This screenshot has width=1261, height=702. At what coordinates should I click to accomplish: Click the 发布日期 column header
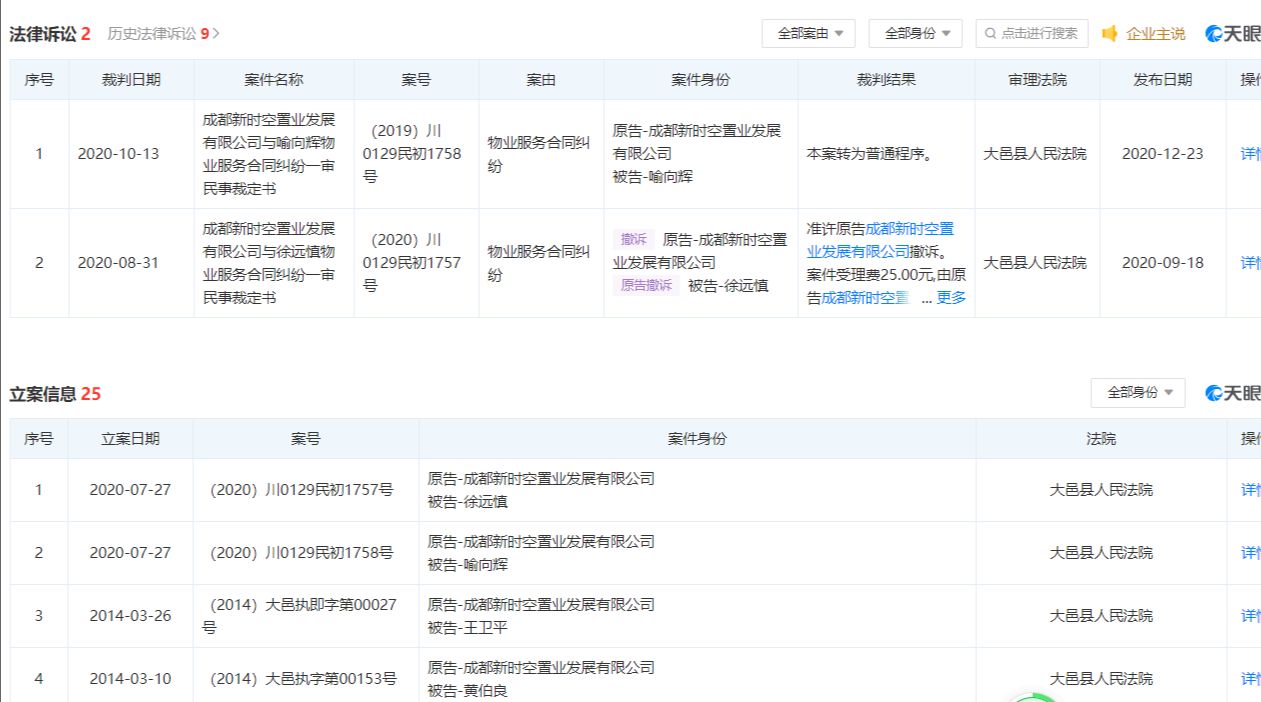click(x=1163, y=80)
